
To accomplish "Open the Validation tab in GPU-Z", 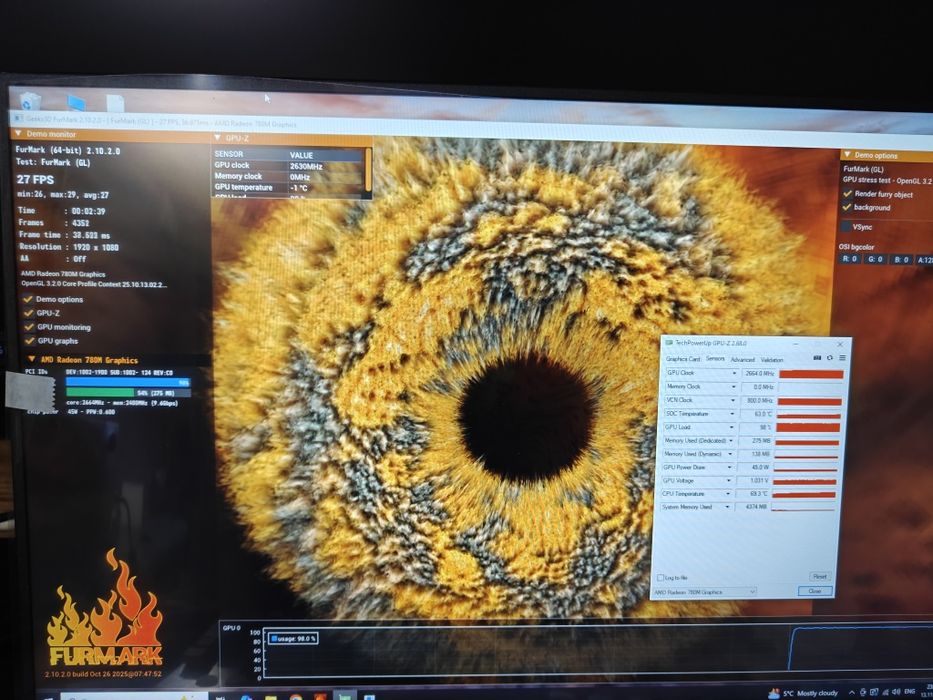I will click(x=772, y=360).
